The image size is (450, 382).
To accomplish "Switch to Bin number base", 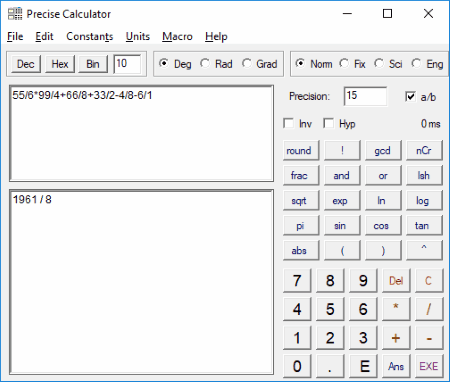I will [93, 64].
